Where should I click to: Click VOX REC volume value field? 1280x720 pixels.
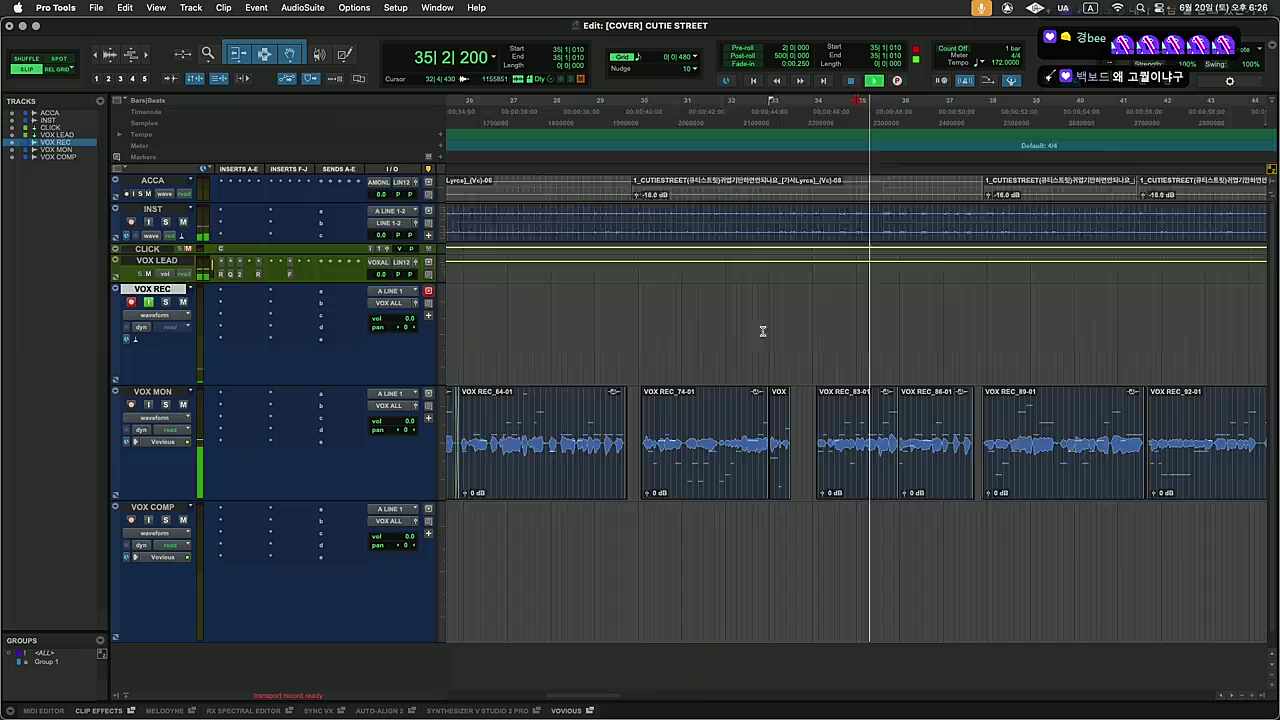click(409, 319)
